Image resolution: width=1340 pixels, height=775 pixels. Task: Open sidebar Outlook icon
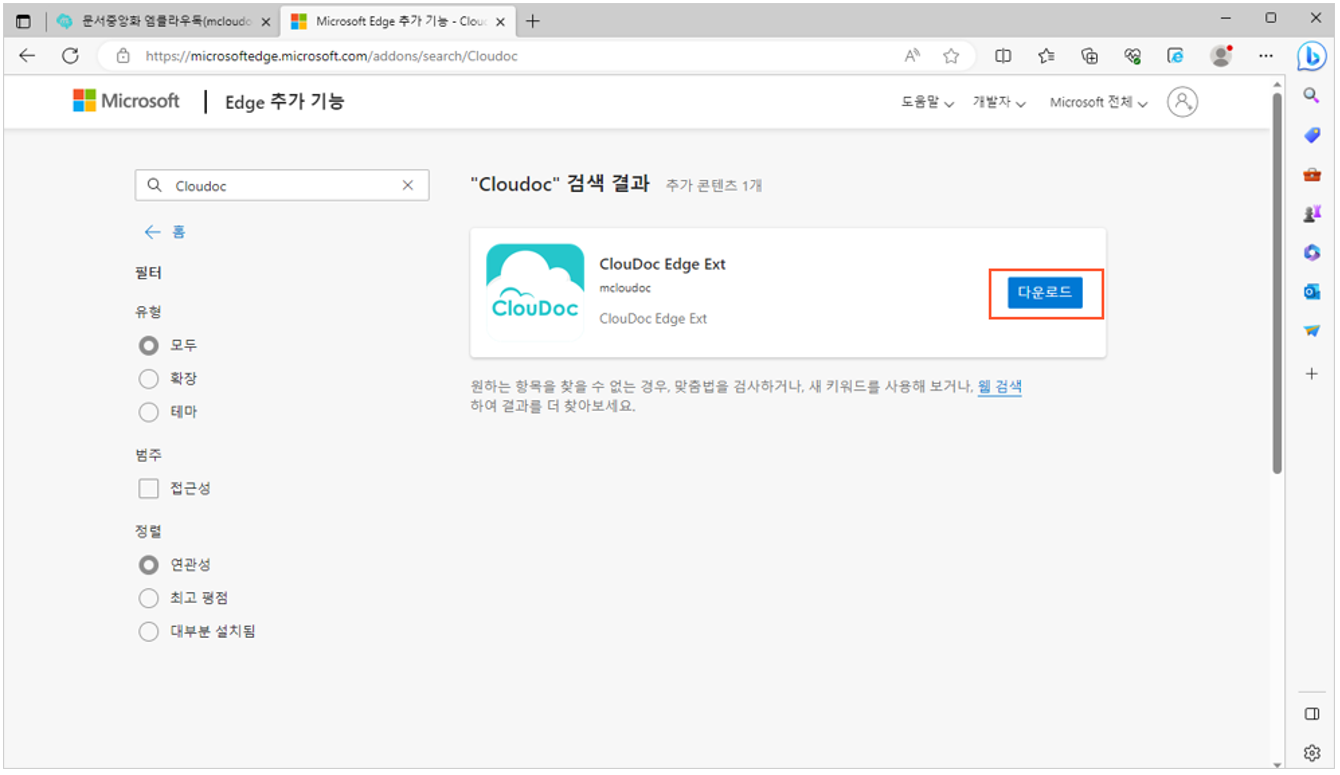[1312, 291]
